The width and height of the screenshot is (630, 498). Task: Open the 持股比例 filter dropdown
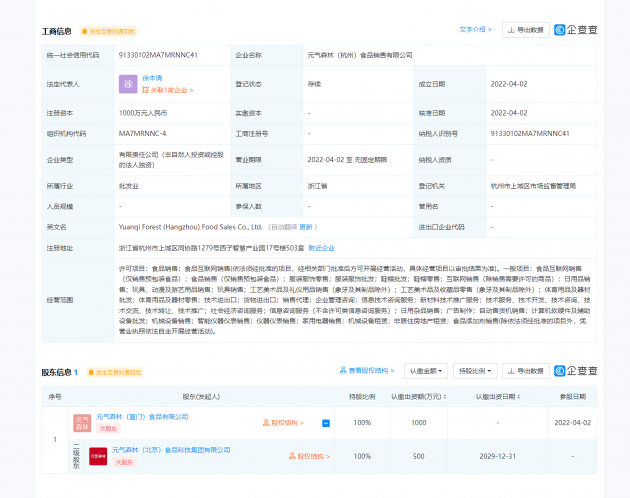point(475,371)
